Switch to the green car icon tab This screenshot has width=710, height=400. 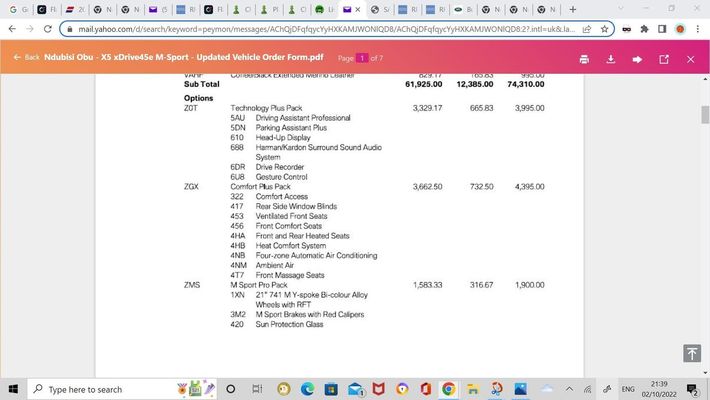coord(325,9)
